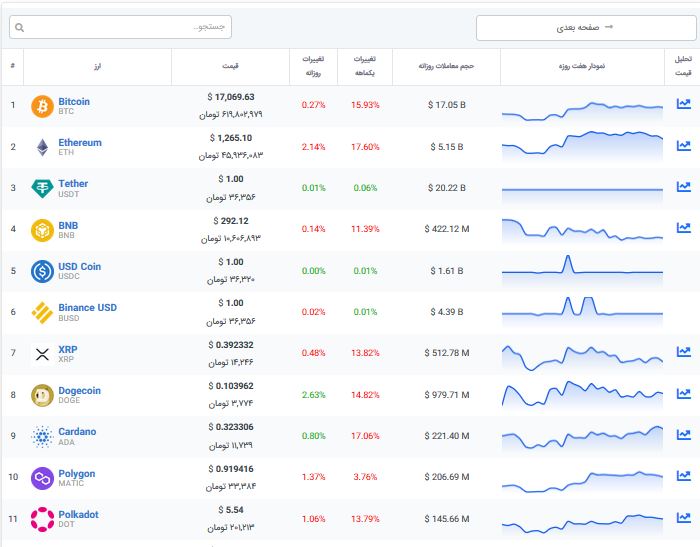
Task: Click the BNB coin logo
Action: [42, 230]
